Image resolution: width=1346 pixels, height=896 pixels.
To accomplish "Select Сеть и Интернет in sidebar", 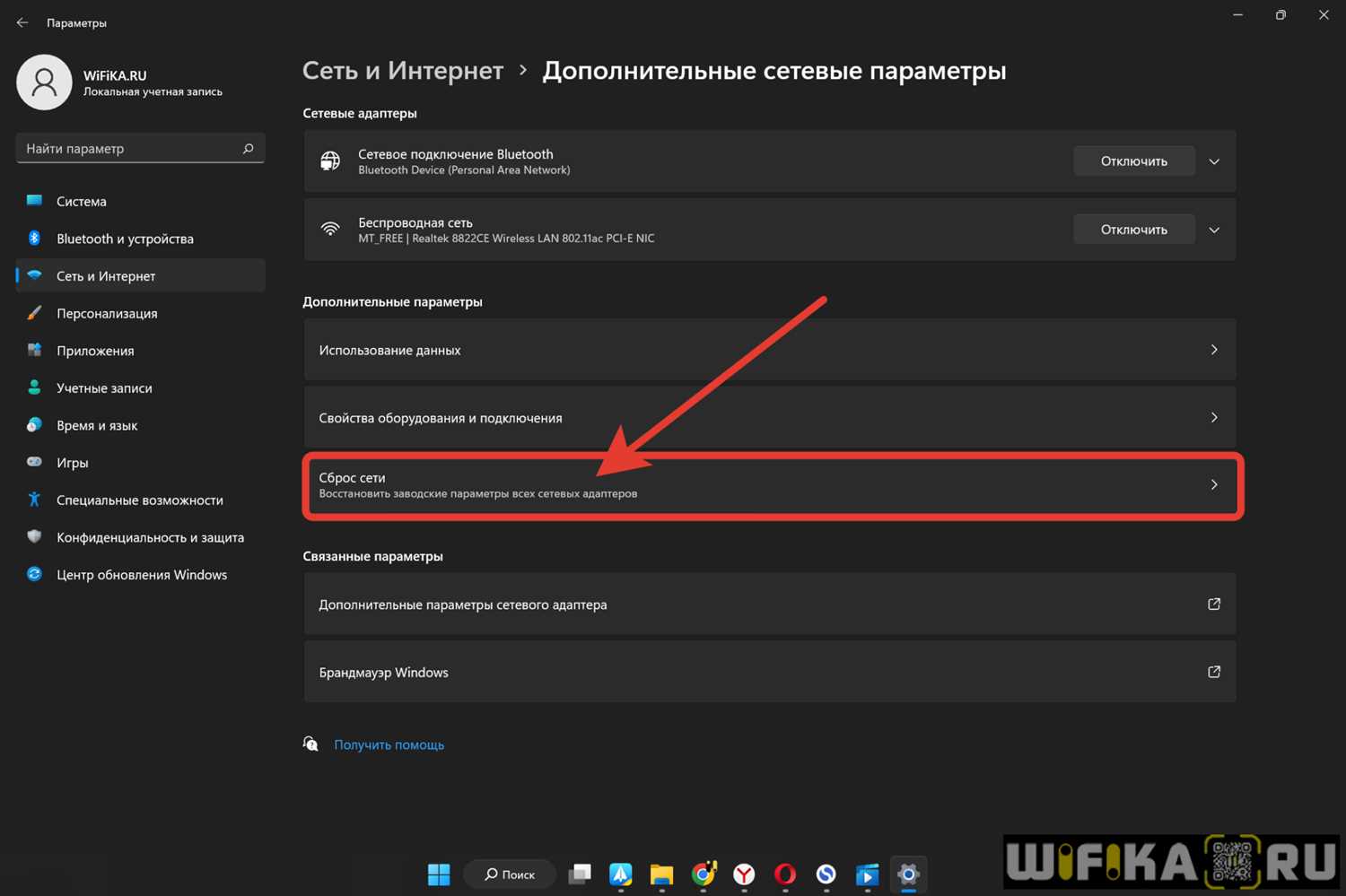I will tap(141, 276).
